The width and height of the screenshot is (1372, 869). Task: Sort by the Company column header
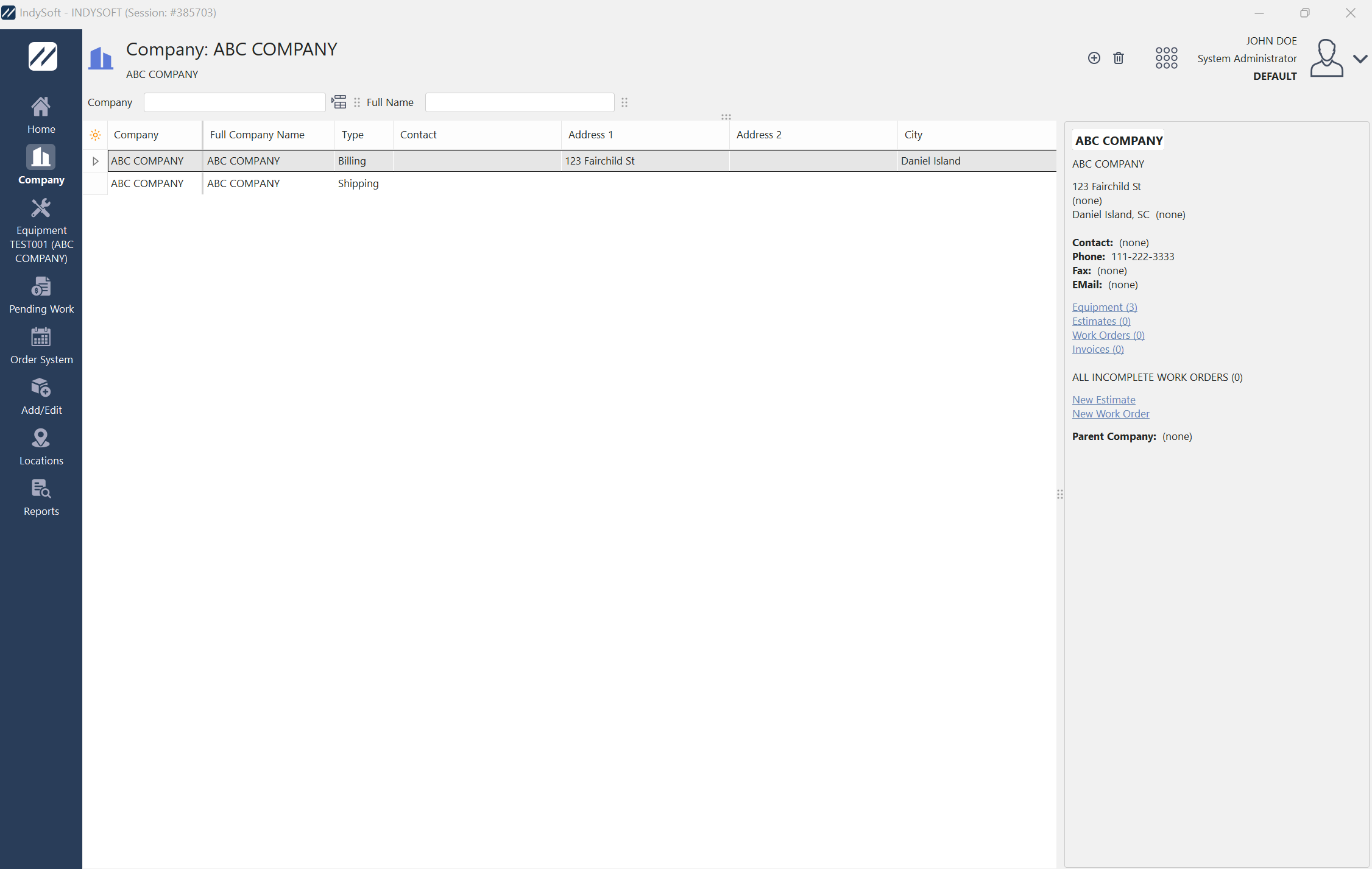pos(155,135)
